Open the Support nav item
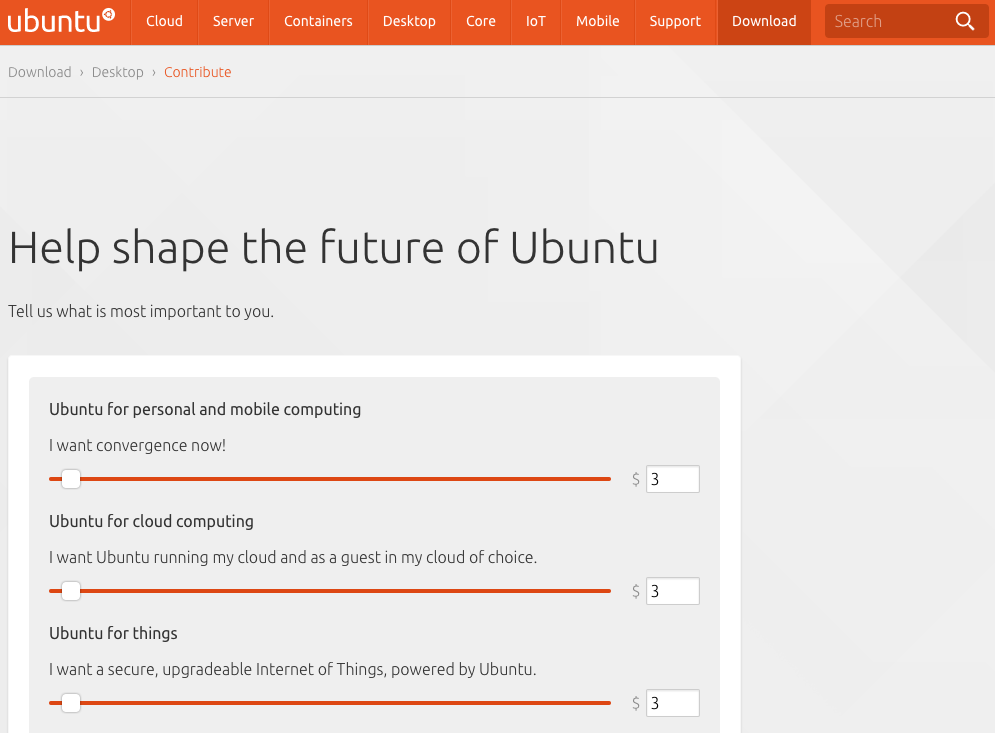This screenshot has width=995, height=733. (675, 21)
